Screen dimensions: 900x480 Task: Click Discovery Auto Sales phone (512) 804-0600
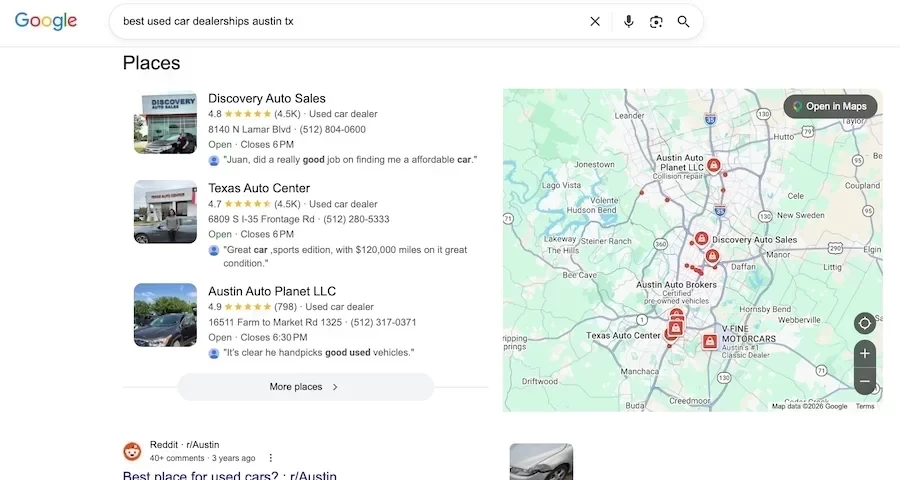coord(332,129)
